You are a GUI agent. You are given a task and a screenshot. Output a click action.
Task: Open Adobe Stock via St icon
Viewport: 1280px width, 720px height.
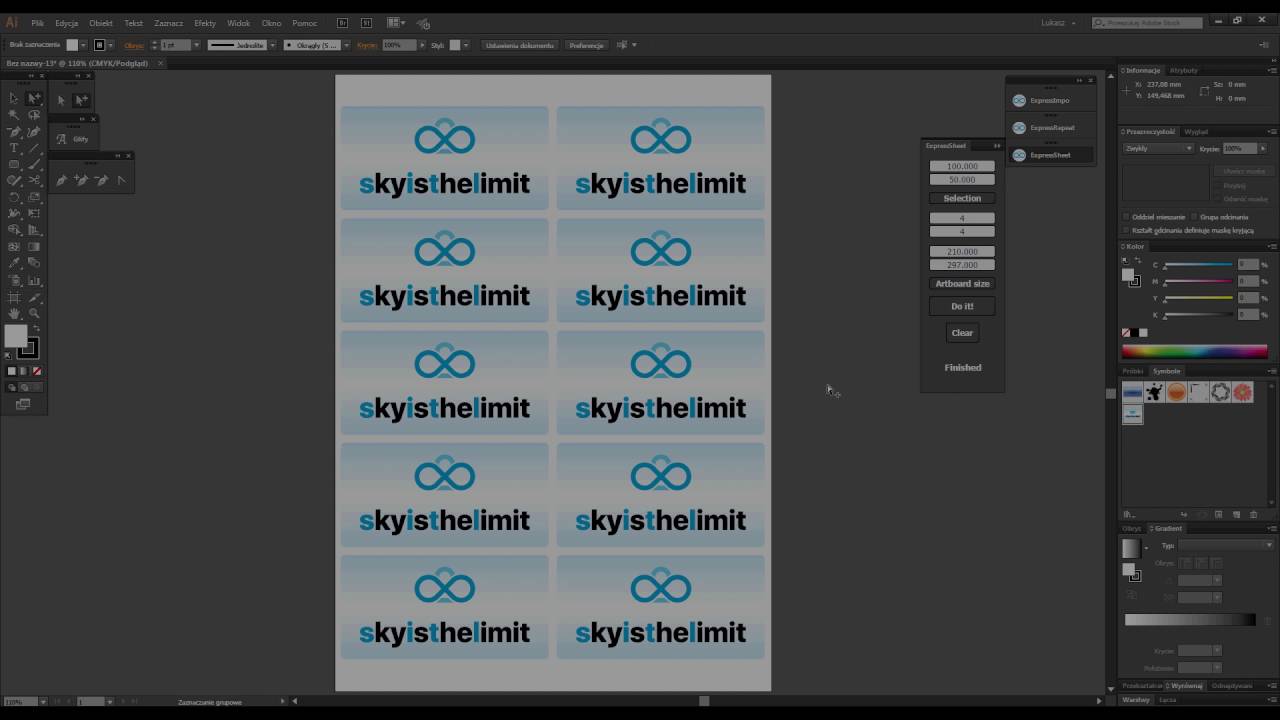(366, 22)
